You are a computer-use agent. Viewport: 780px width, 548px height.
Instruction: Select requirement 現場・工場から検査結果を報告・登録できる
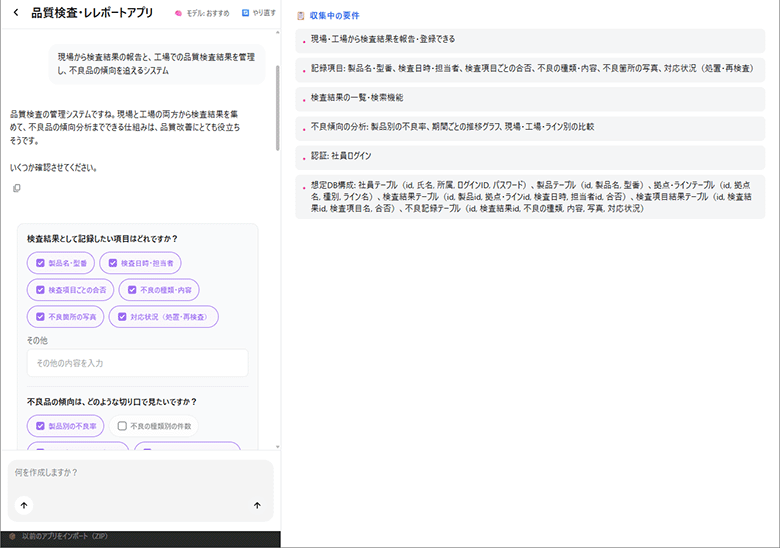click(x=530, y=40)
